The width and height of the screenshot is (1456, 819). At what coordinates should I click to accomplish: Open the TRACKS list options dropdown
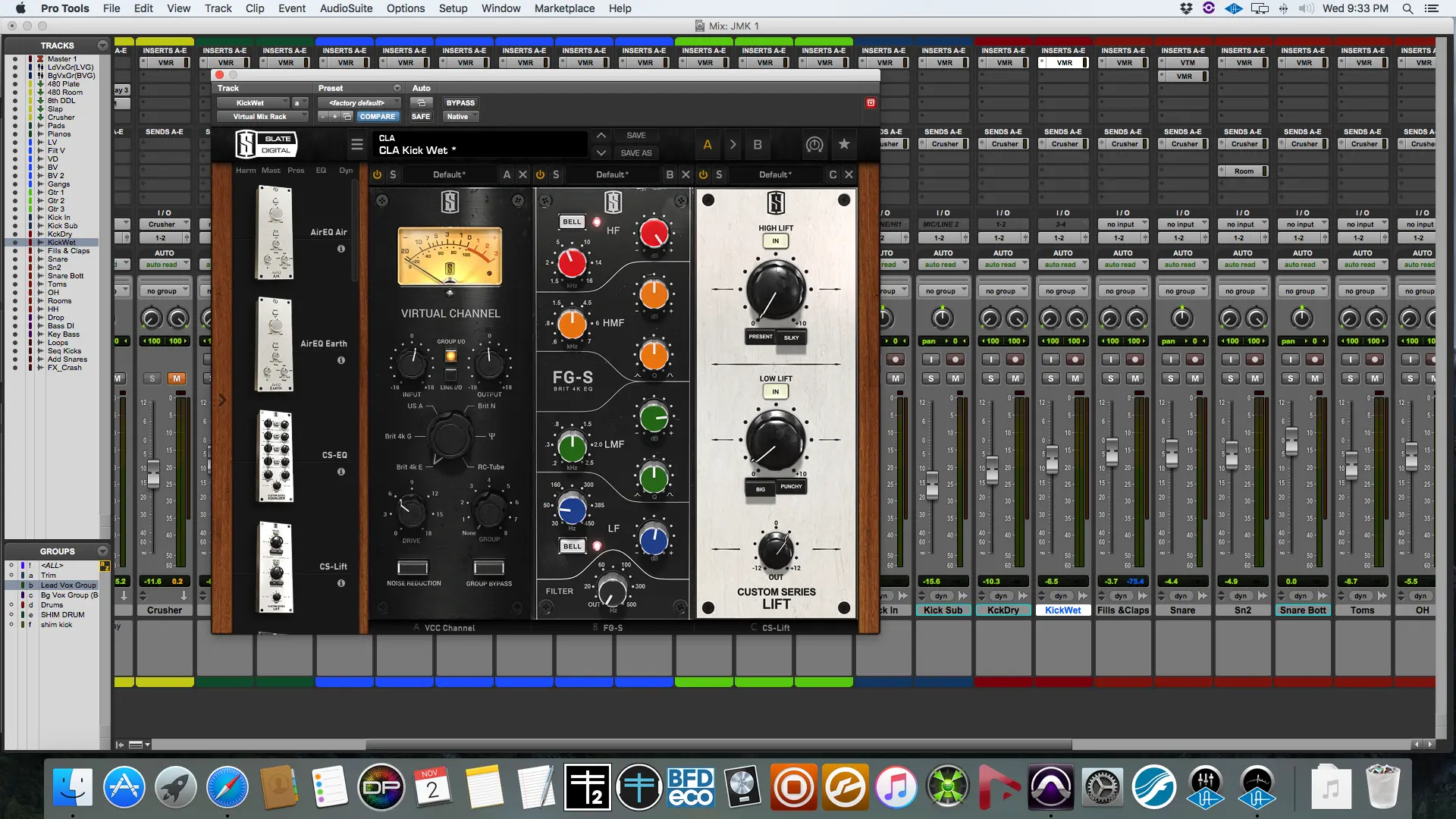pyautogui.click(x=102, y=45)
